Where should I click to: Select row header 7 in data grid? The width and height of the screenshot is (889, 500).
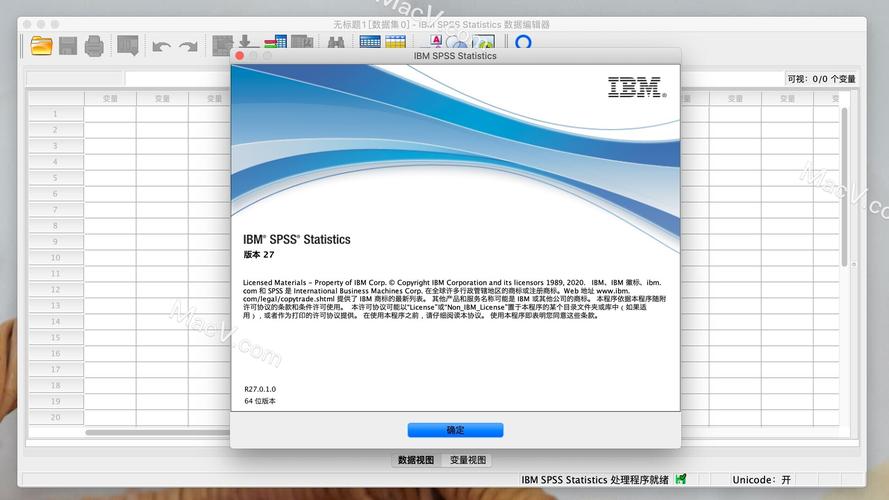click(x=56, y=210)
